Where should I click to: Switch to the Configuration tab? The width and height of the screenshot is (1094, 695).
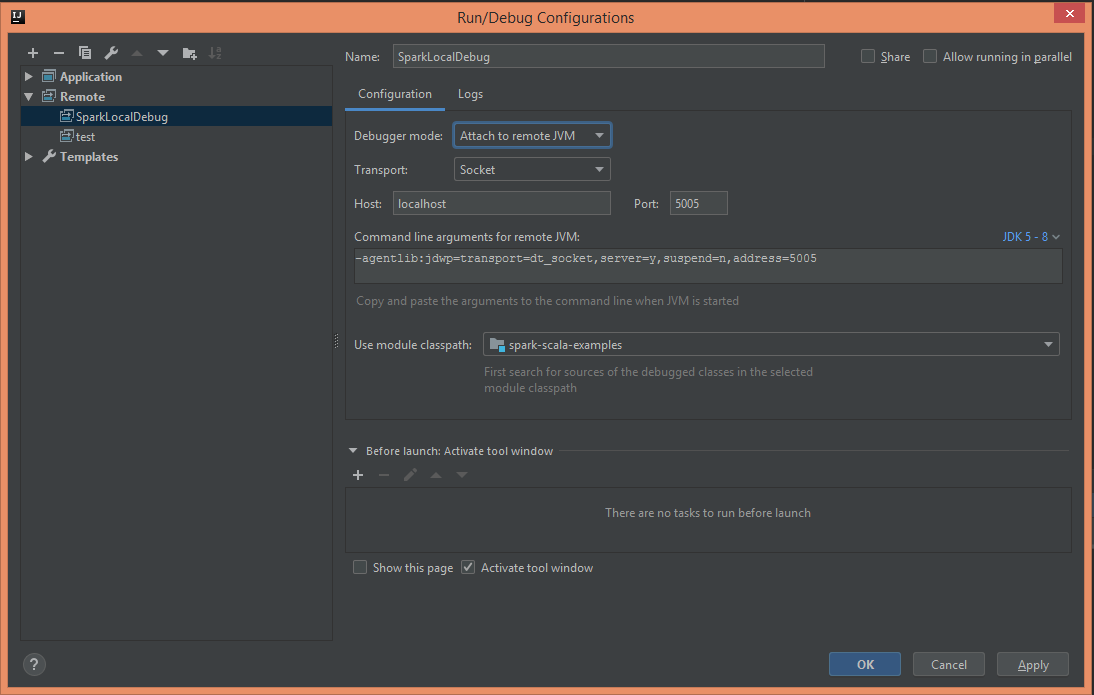pos(395,94)
